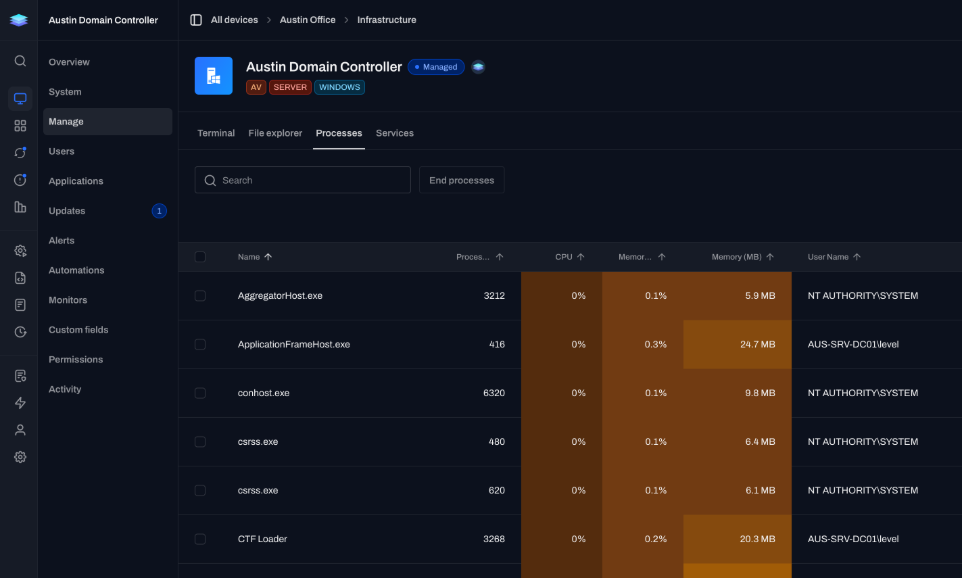Check the ApplicationFrameHost.exe row checkbox
This screenshot has width=962, height=578.
point(200,344)
